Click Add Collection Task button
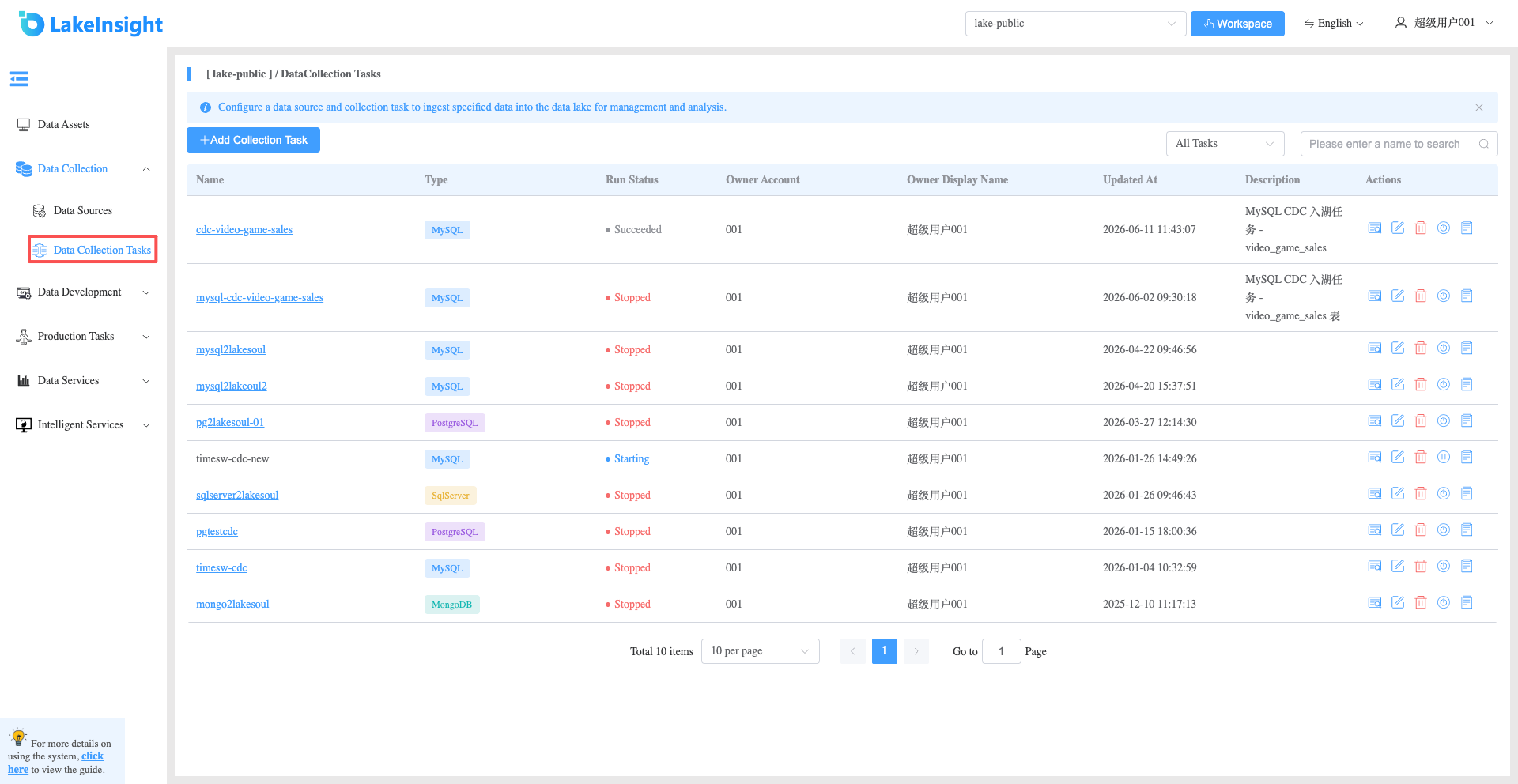The image size is (1518, 784). 253,140
